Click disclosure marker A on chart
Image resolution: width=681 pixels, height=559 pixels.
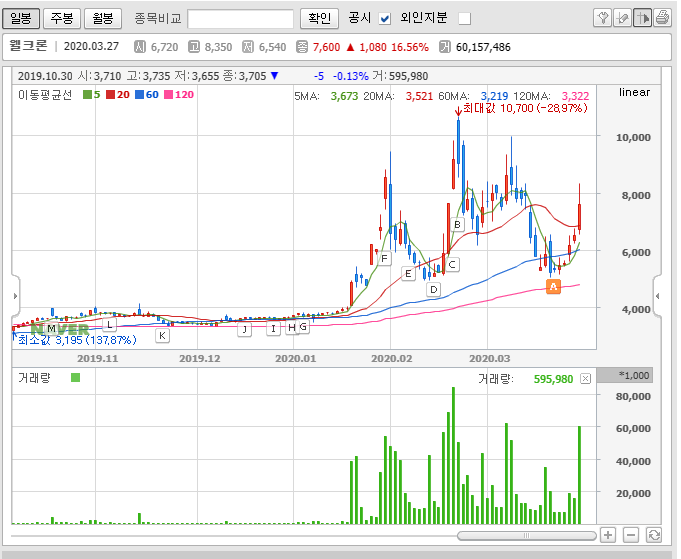(553, 287)
